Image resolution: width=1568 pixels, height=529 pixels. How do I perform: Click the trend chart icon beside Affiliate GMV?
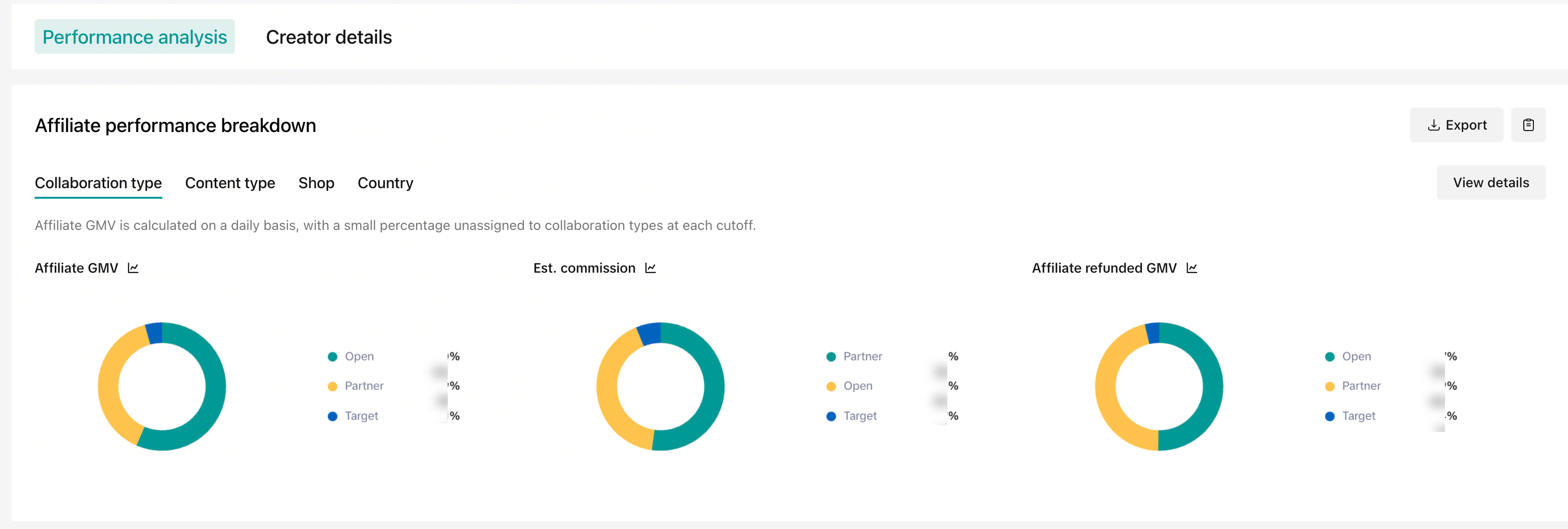point(133,268)
